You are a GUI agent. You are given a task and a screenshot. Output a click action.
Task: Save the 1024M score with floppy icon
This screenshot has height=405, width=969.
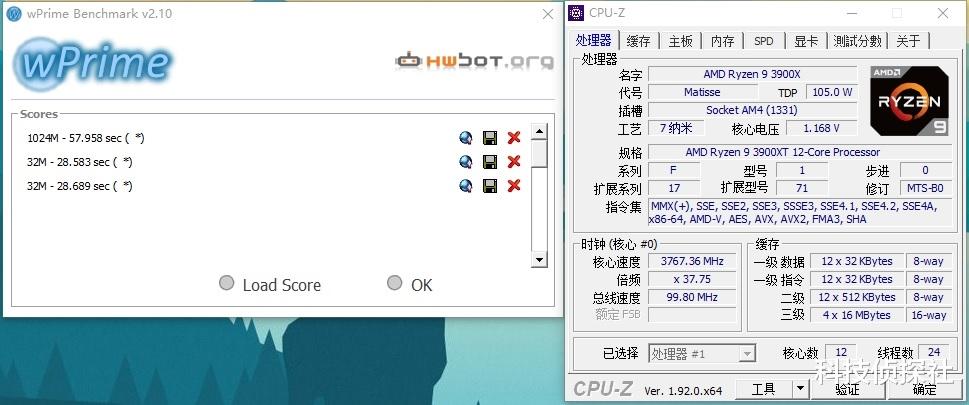tap(490, 138)
